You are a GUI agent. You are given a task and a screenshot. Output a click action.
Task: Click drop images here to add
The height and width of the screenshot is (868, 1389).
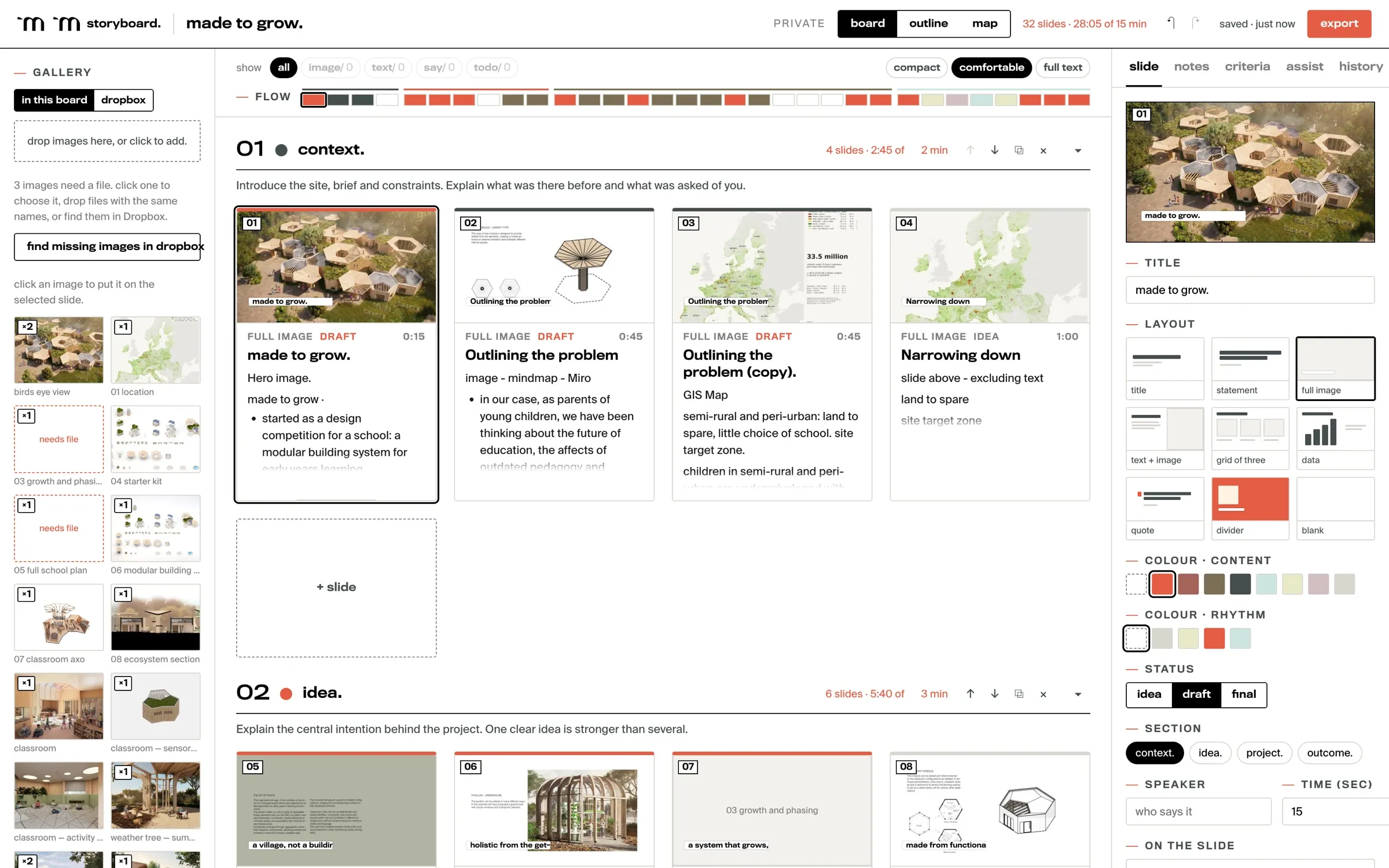(x=107, y=141)
